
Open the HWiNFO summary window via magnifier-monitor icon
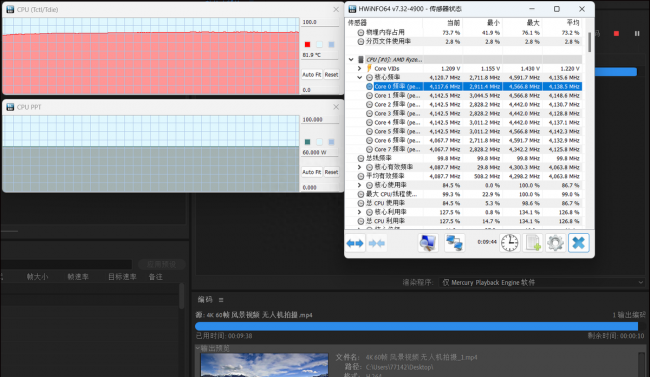coord(427,243)
